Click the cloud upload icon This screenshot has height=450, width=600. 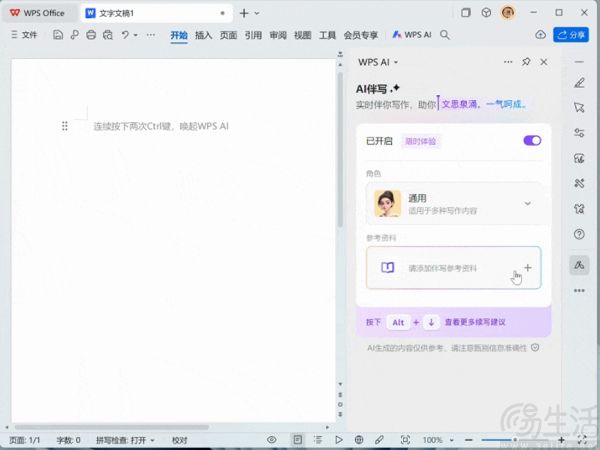(540, 35)
